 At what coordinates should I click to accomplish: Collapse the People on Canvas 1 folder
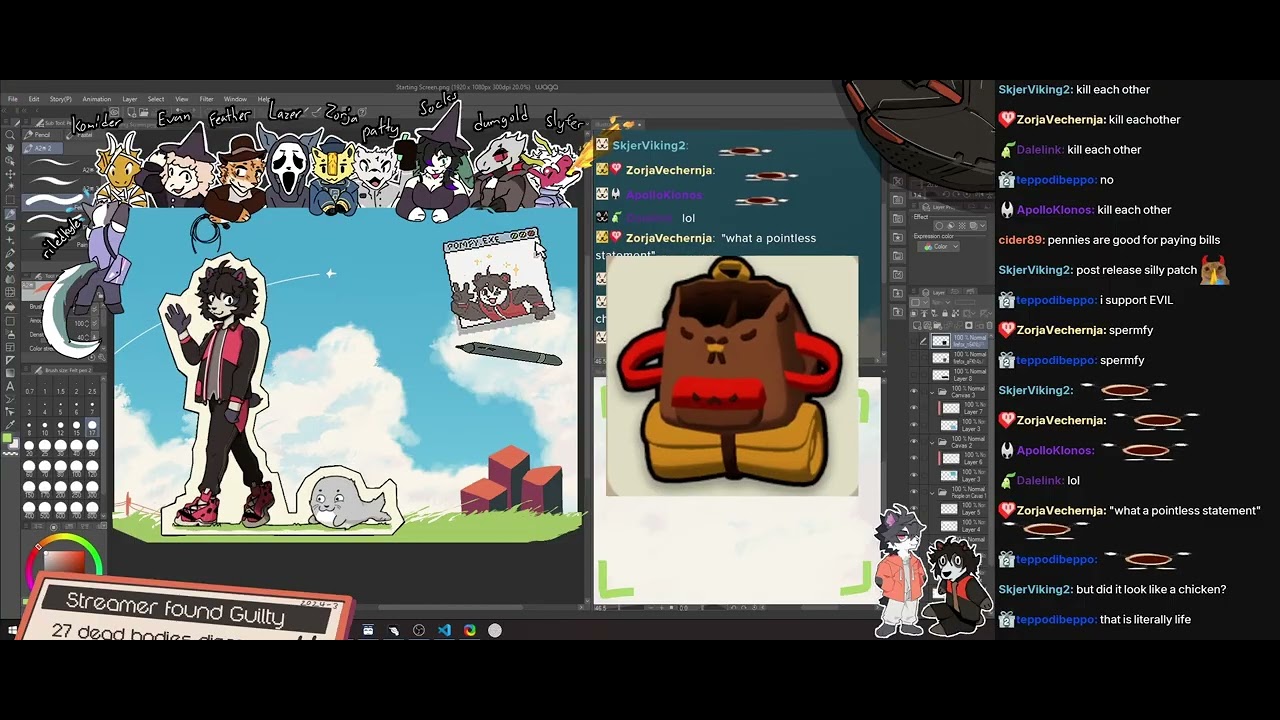(932, 492)
